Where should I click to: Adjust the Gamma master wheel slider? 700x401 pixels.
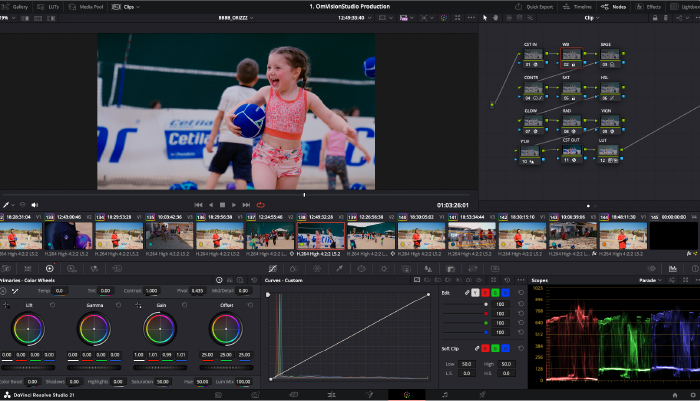94,368
